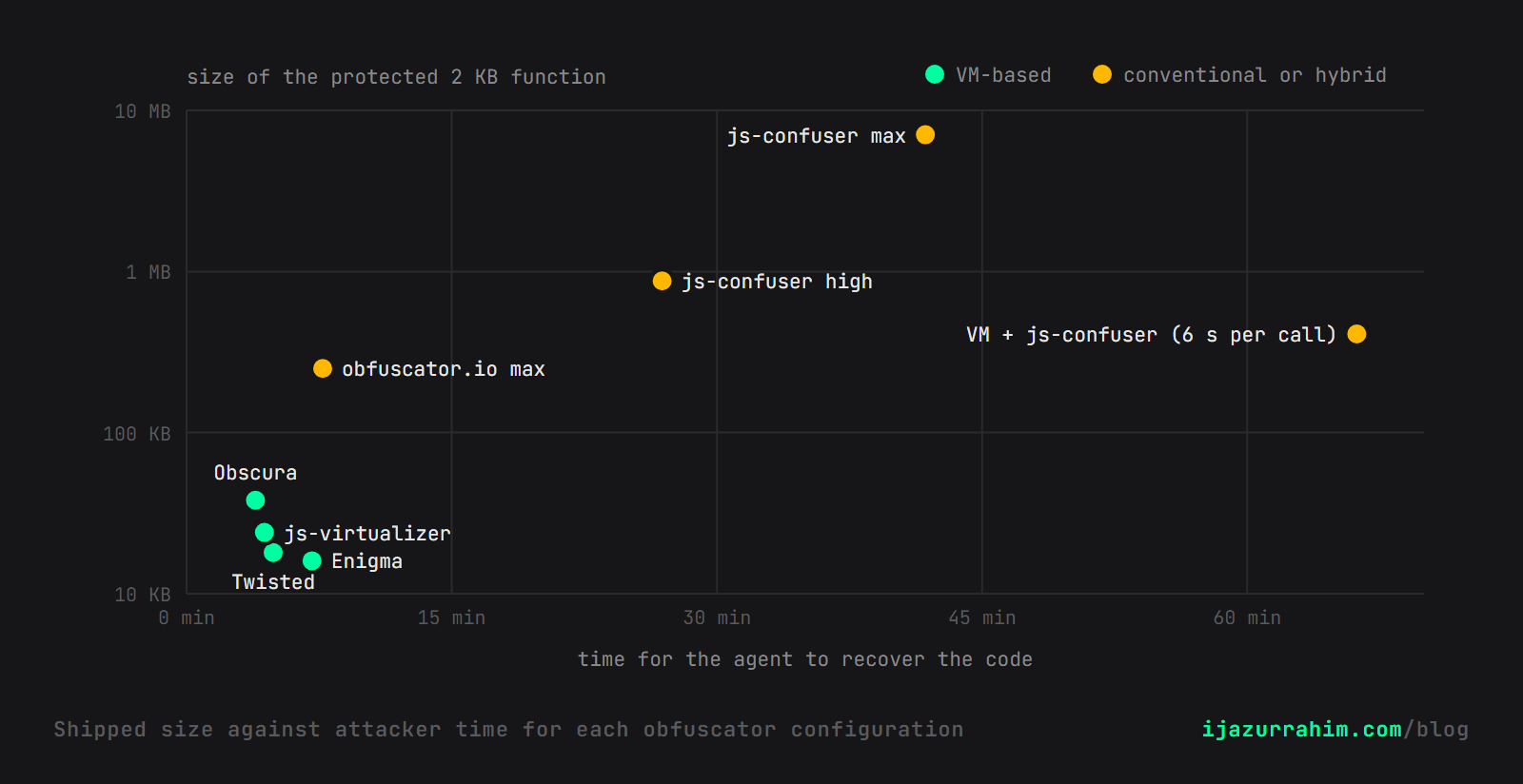This screenshot has height=784, width=1523.
Task: Click the '30 min' x-axis tick label
Action: tap(717, 617)
